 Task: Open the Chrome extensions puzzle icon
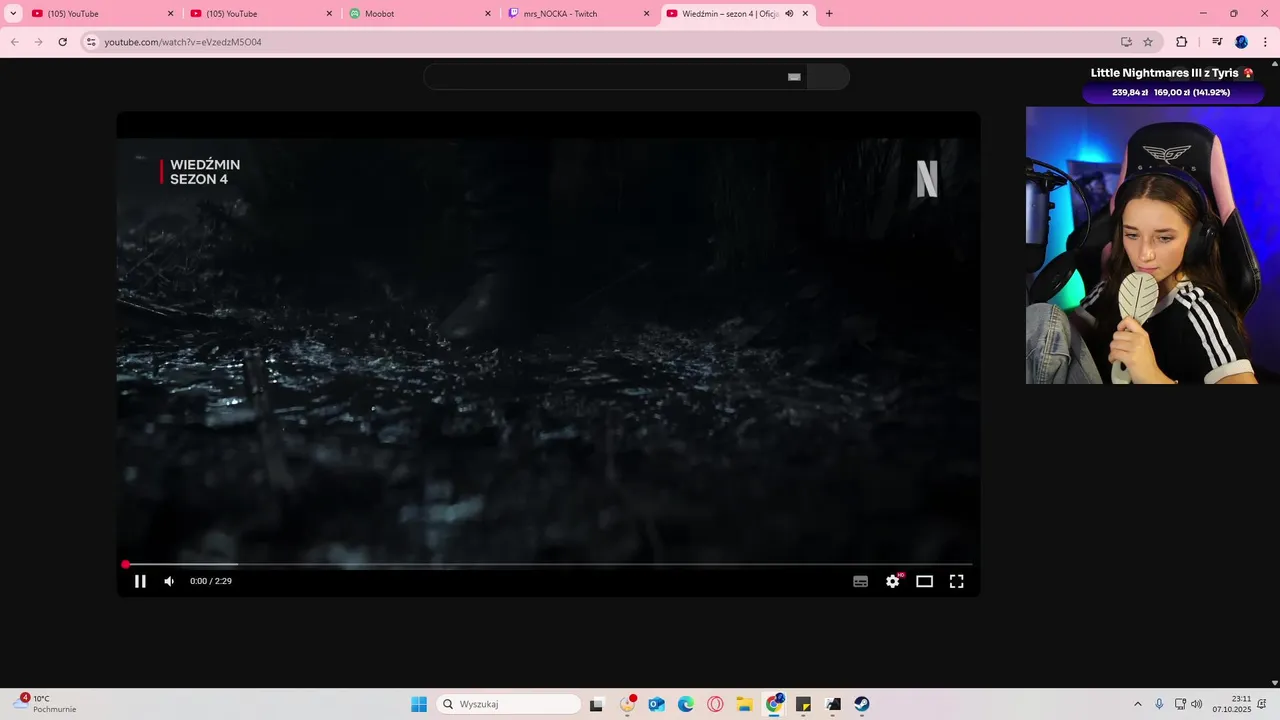coord(1181,42)
